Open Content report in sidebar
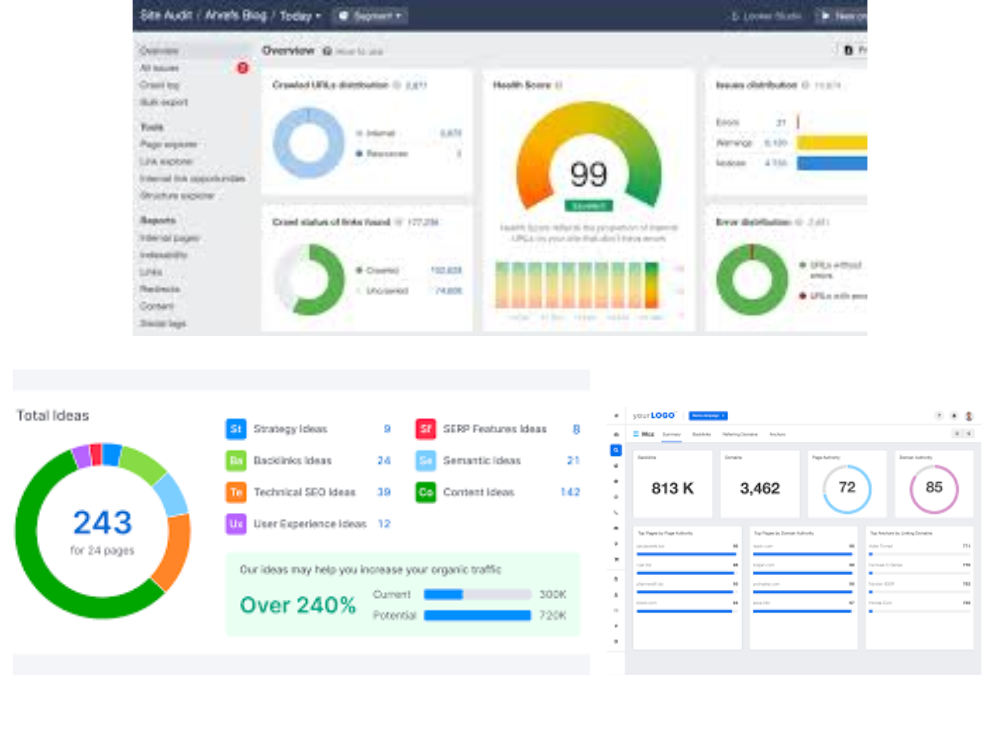Image resolution: width=1000 pixels, height=750 pixels. pyautogui.click(x=156, y=306)
